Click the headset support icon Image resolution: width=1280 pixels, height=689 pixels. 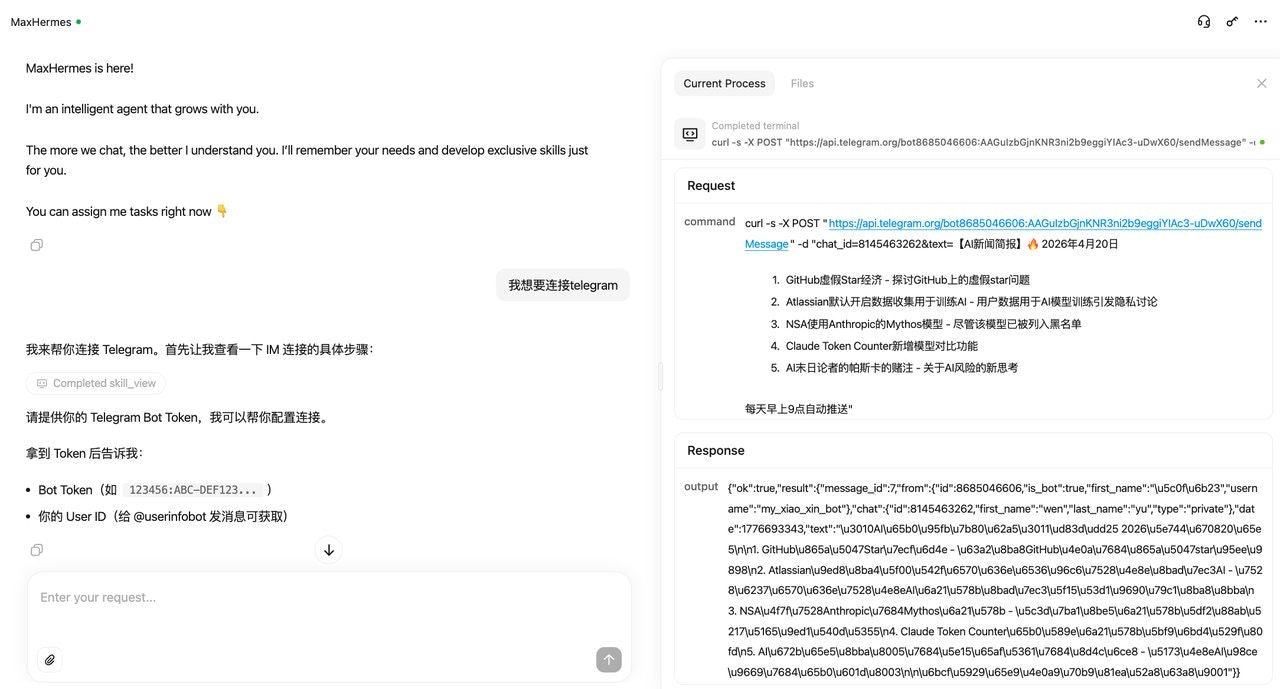[x=1204, y=21]
